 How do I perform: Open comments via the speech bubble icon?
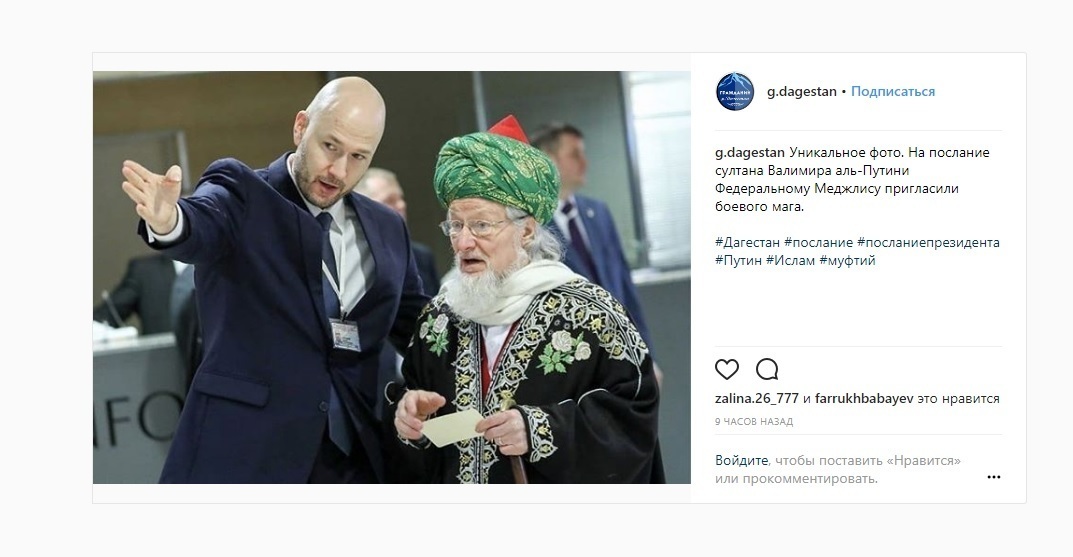[767, 370]
